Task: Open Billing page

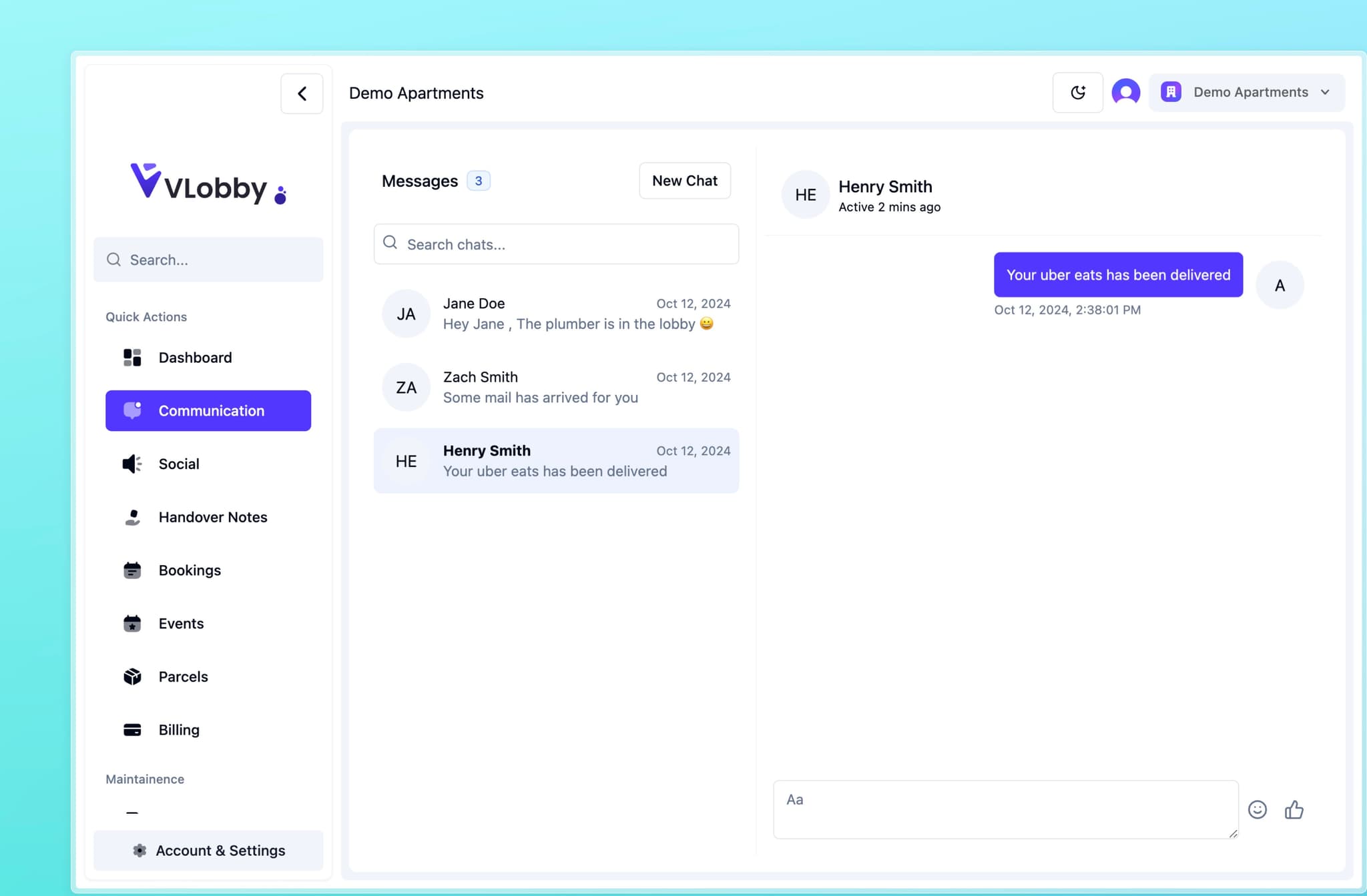Action: click(208, 730)
